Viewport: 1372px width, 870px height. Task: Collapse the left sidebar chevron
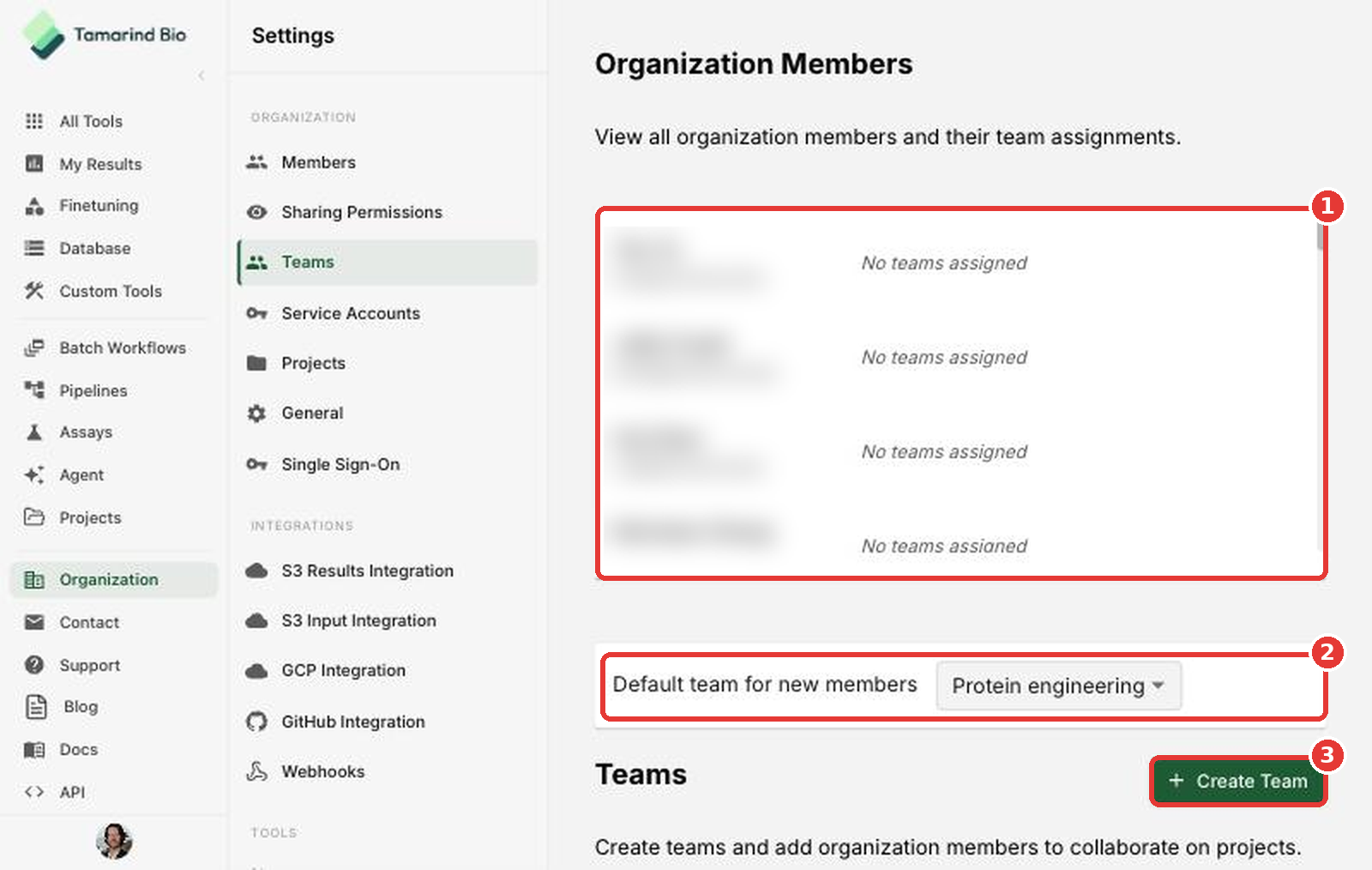click(202, 76)
